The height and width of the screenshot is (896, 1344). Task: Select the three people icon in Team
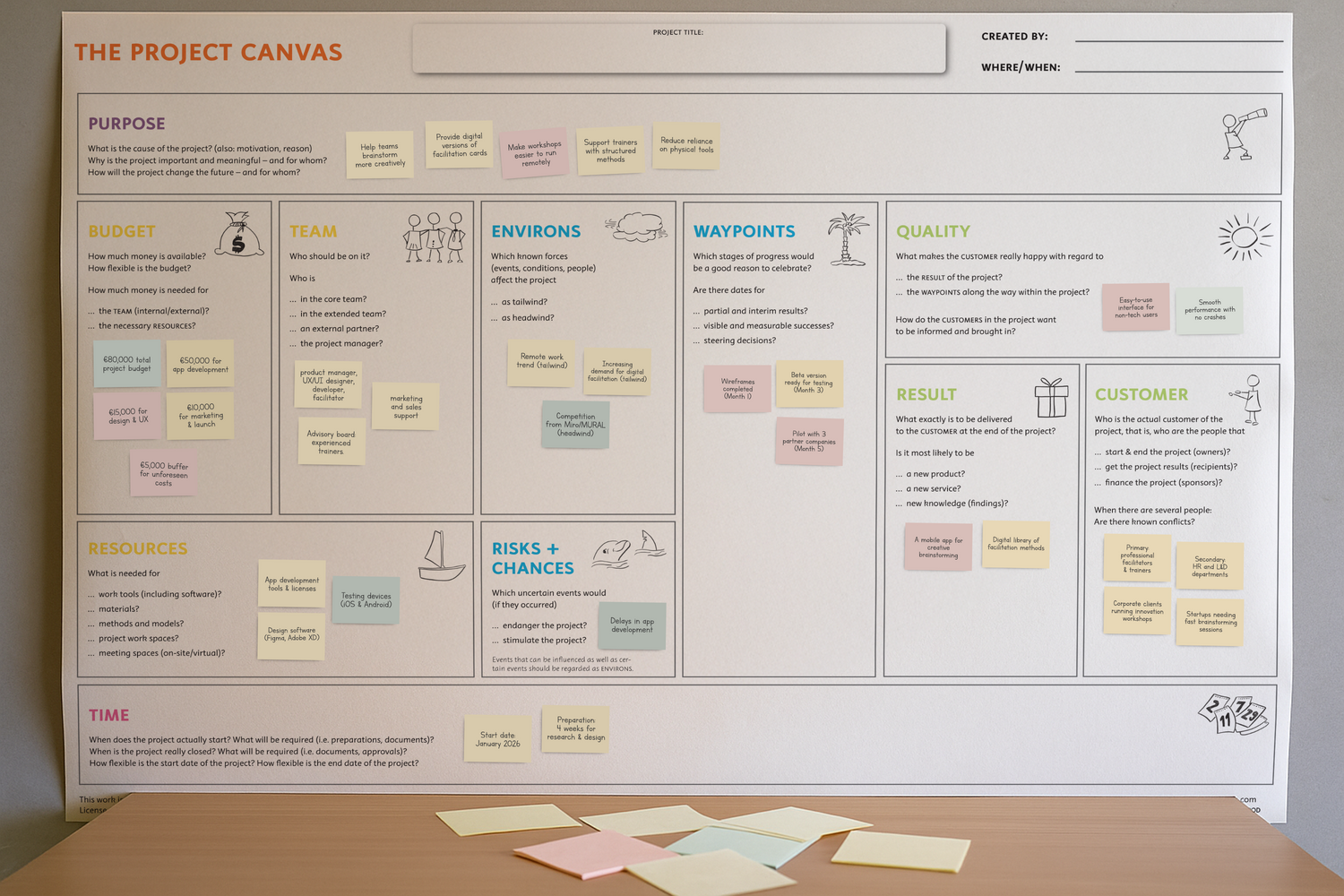pyautogui.click(x=434, y=237)
